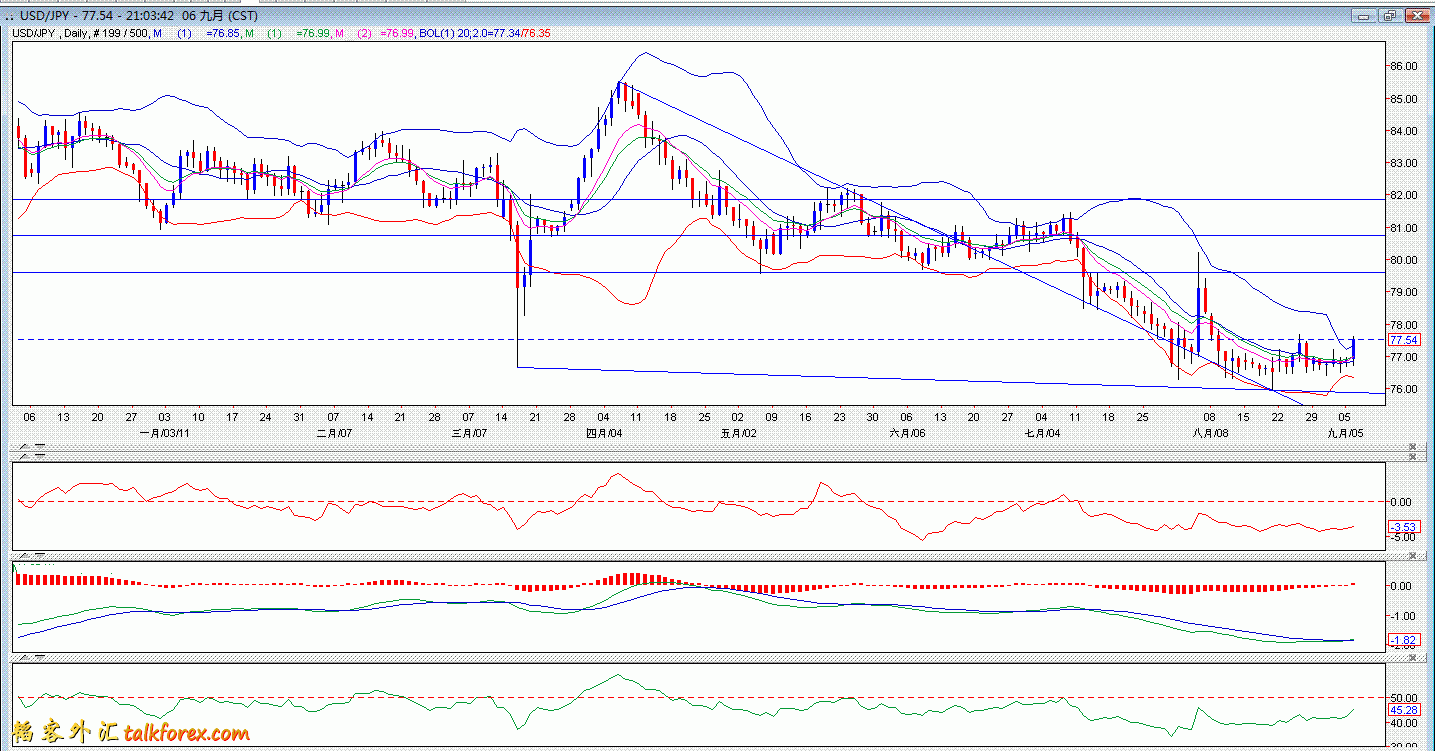Click the momentum value tag -3.53
This screenshot has width=1435, height=751.
pos(1404,526)
